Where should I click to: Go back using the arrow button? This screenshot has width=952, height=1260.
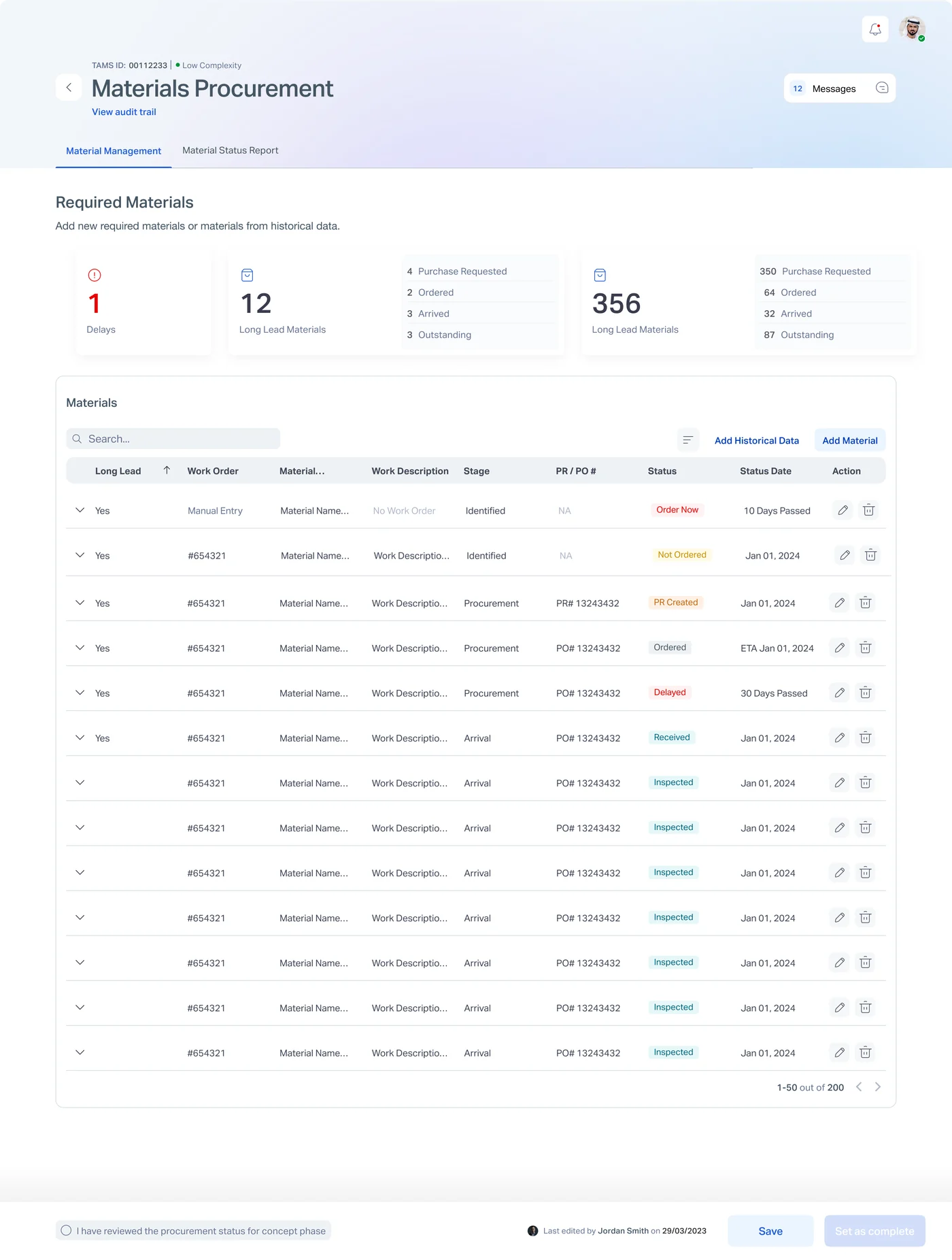69,88
